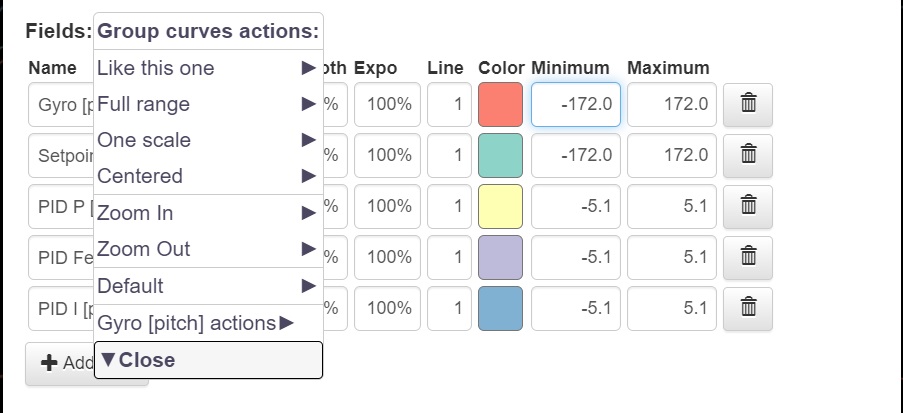Choose 'Centered' from curves actions
The width and height of the screenshot is (903, 413).
pos(207,176)
